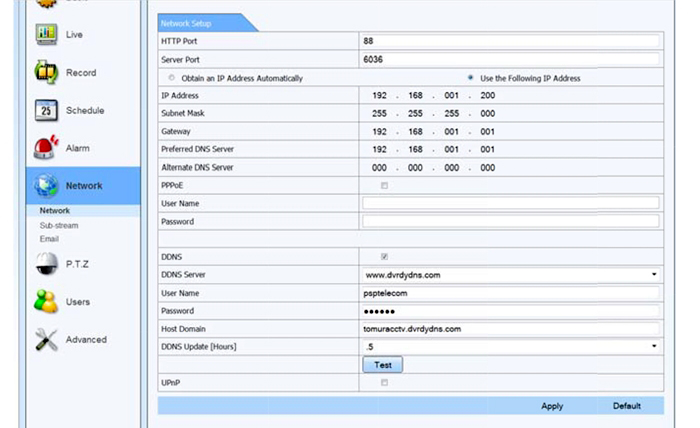The image size is (700, 428).
Task: Click the DDNS Password field
Action: (x=511, y=311)
